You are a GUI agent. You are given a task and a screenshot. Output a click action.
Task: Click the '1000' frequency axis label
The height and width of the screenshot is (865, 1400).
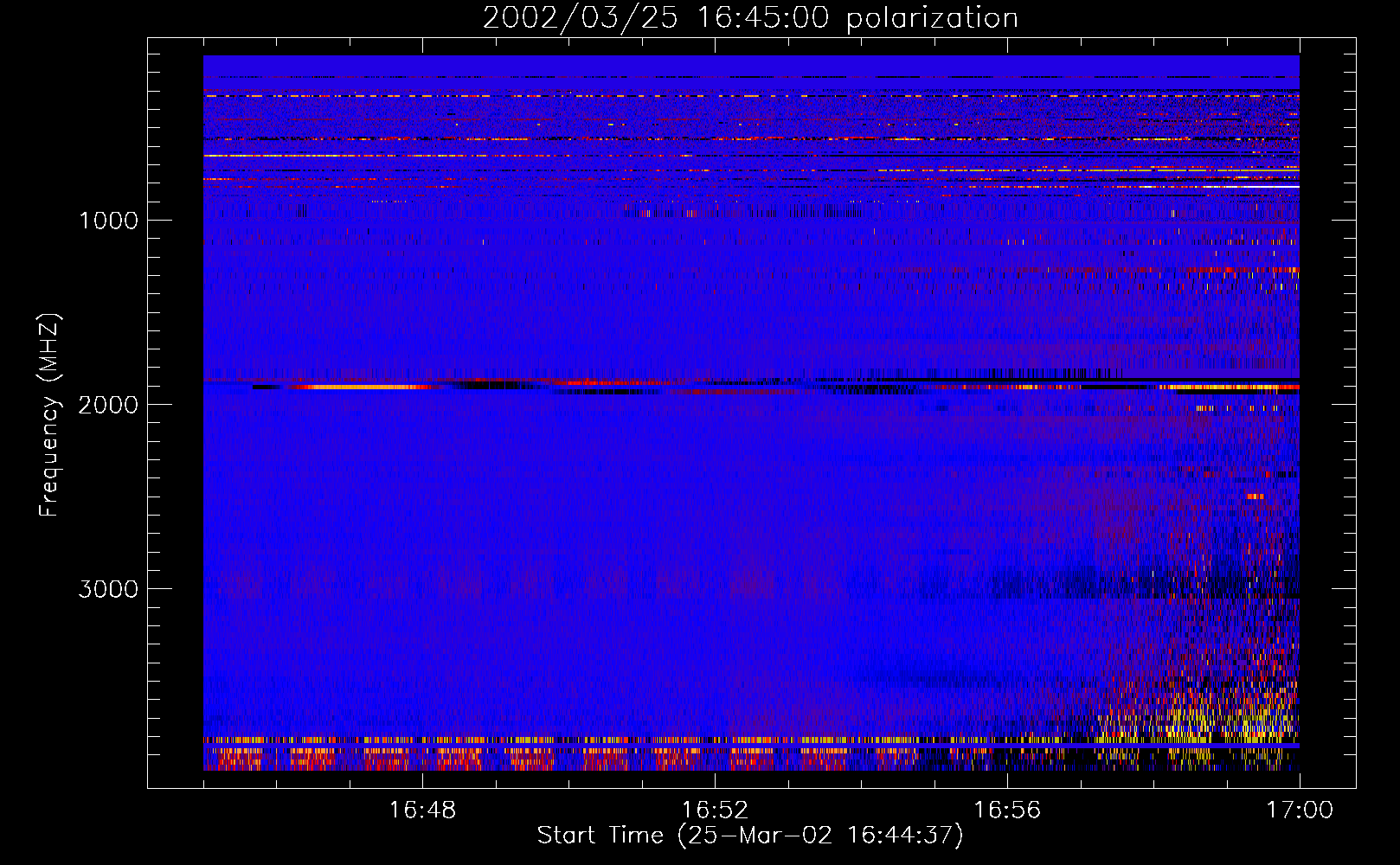[x=108, y=221]
